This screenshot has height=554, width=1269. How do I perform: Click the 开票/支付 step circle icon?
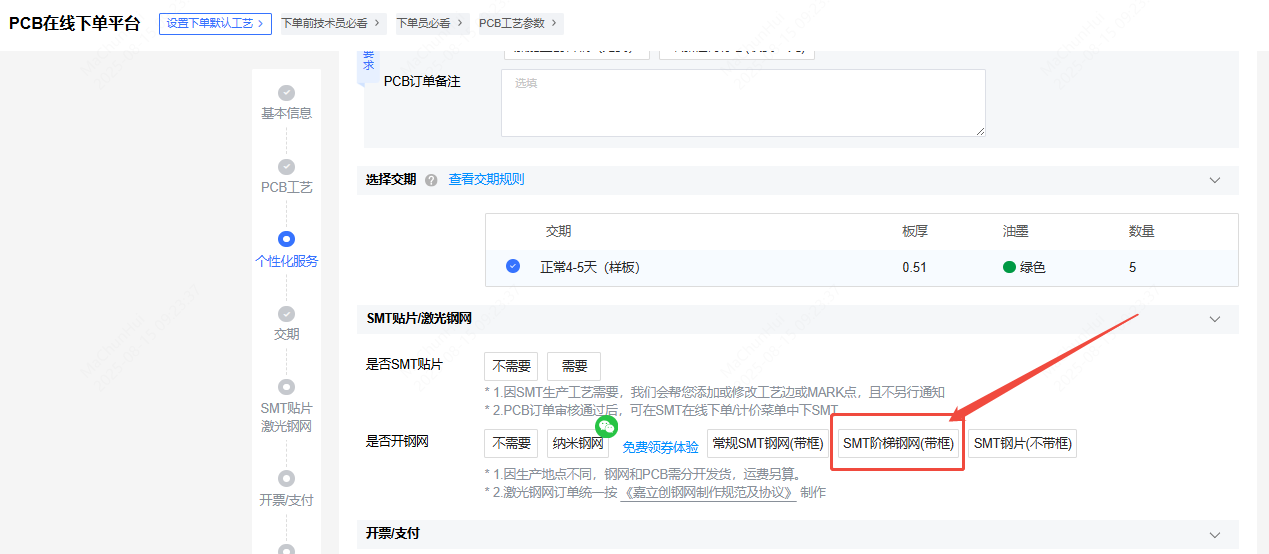coord(286,479)
